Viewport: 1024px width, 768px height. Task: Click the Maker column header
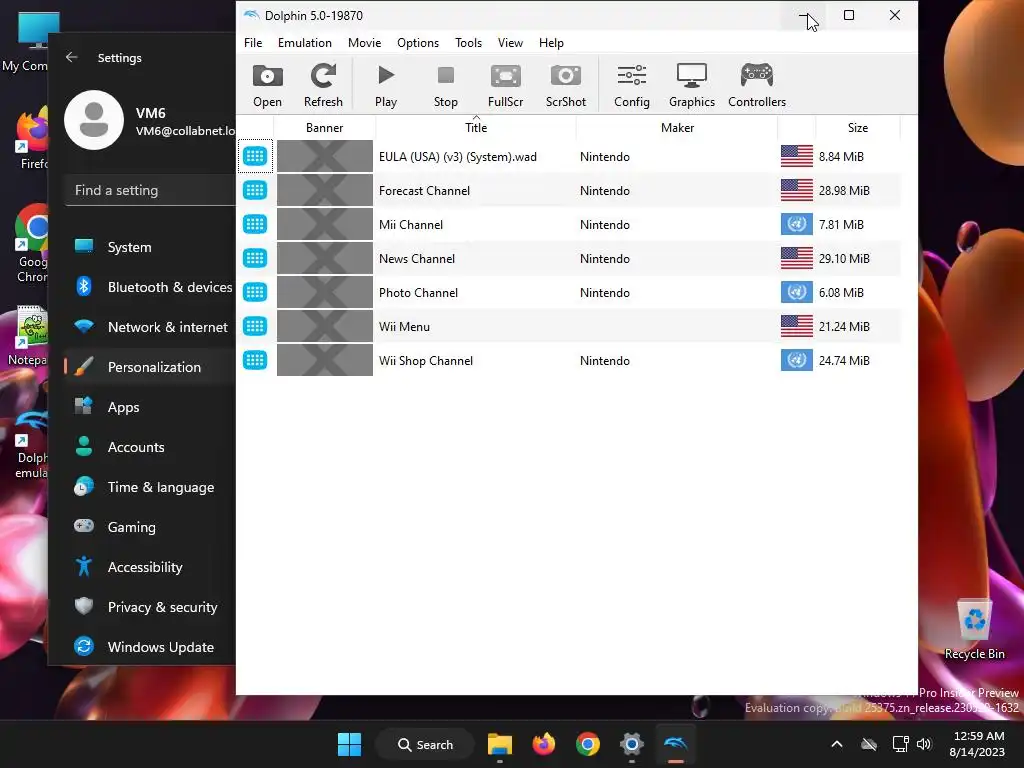[677, 127]
